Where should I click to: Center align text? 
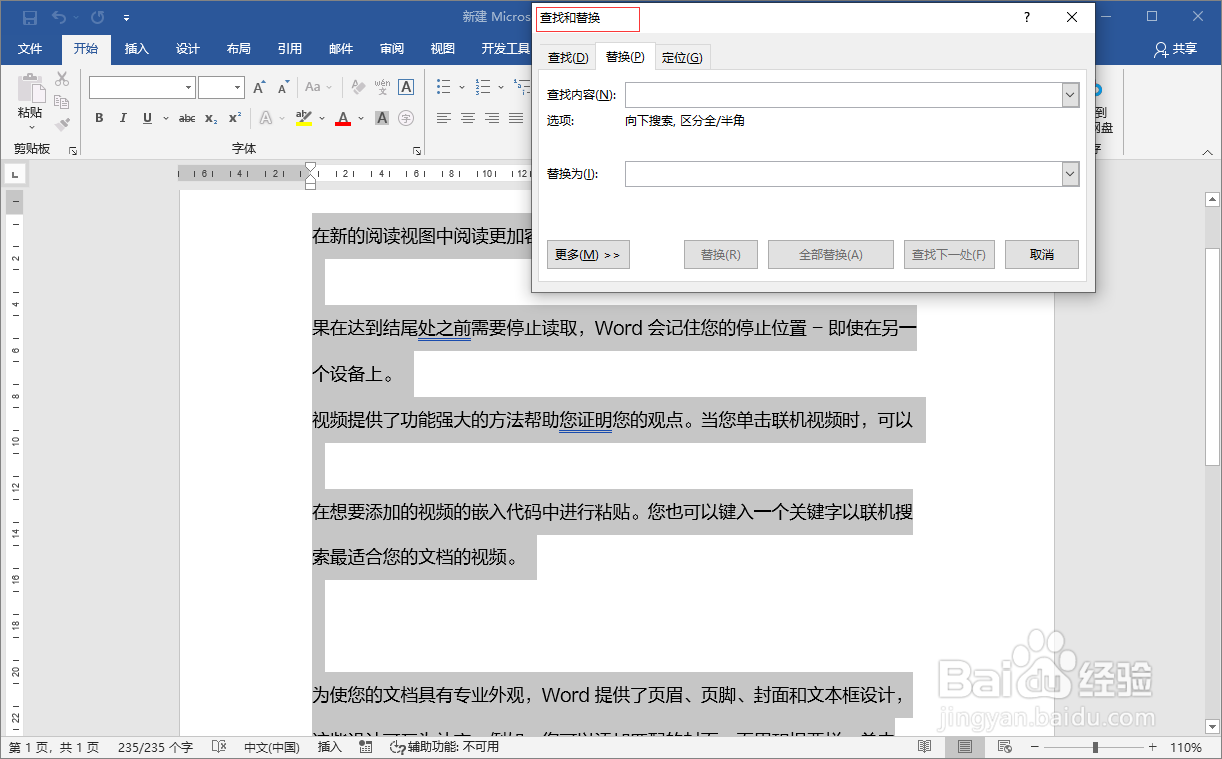tap(468, 118)
